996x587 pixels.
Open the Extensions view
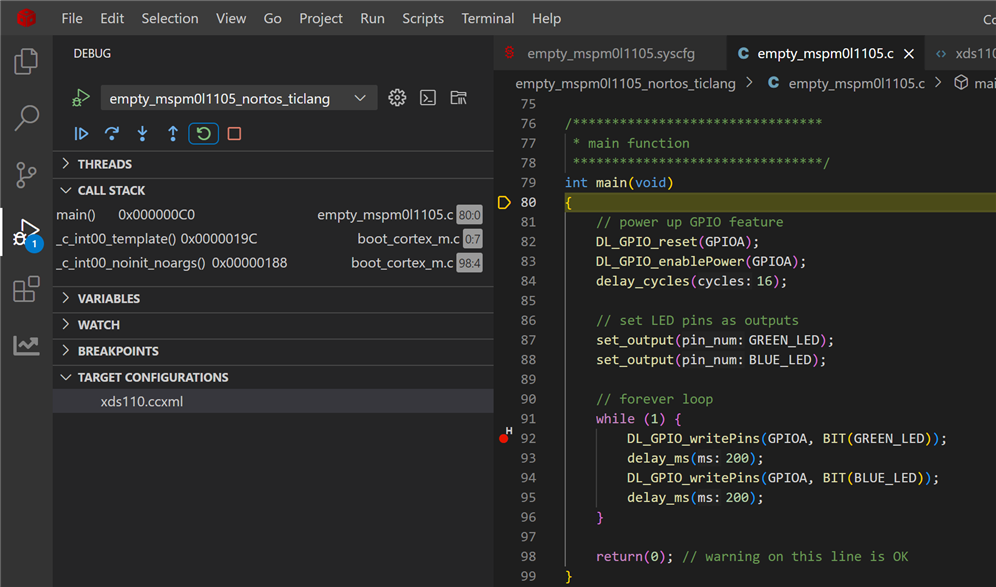(26, 289)
